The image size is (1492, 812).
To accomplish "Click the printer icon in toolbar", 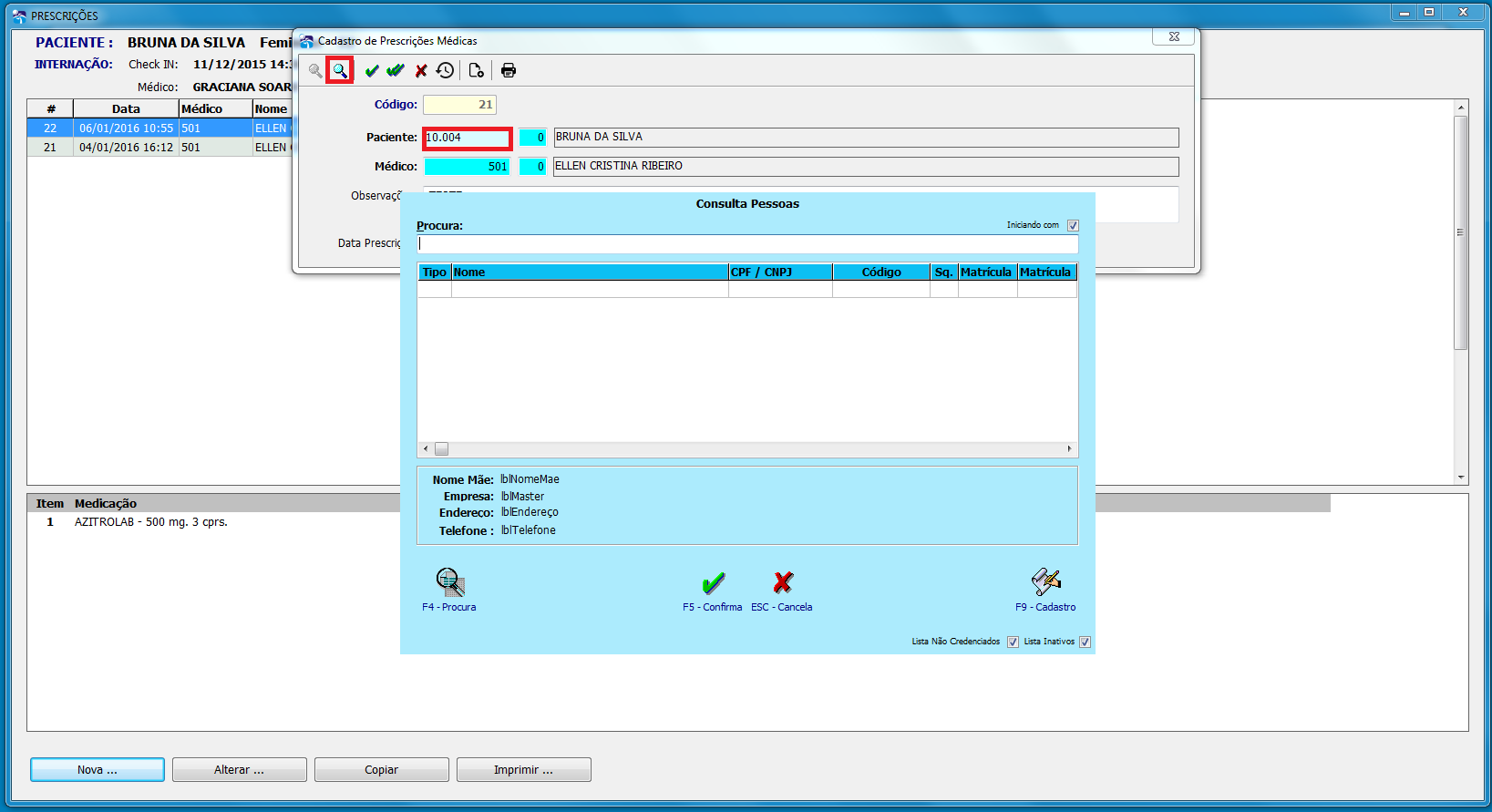I will pos(509,70).
